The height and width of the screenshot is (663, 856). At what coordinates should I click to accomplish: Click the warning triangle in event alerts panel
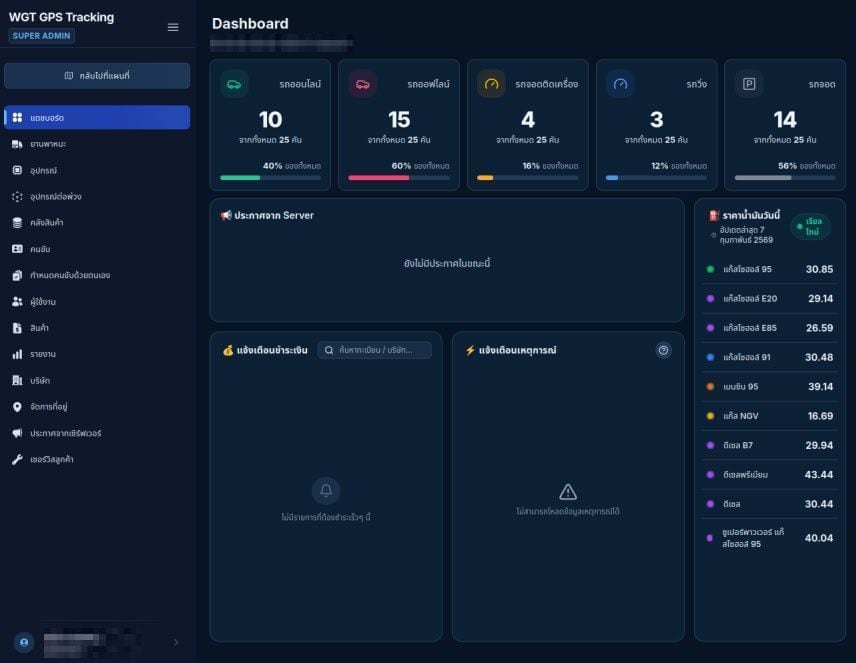pos(568,492)
